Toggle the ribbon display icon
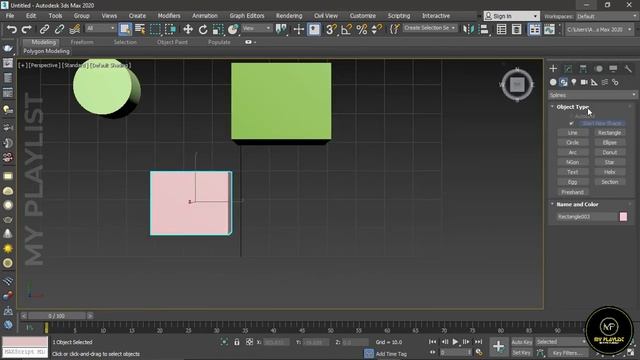Screen dimensions: 640x360 pyautogui.click(x=534, y=29)
